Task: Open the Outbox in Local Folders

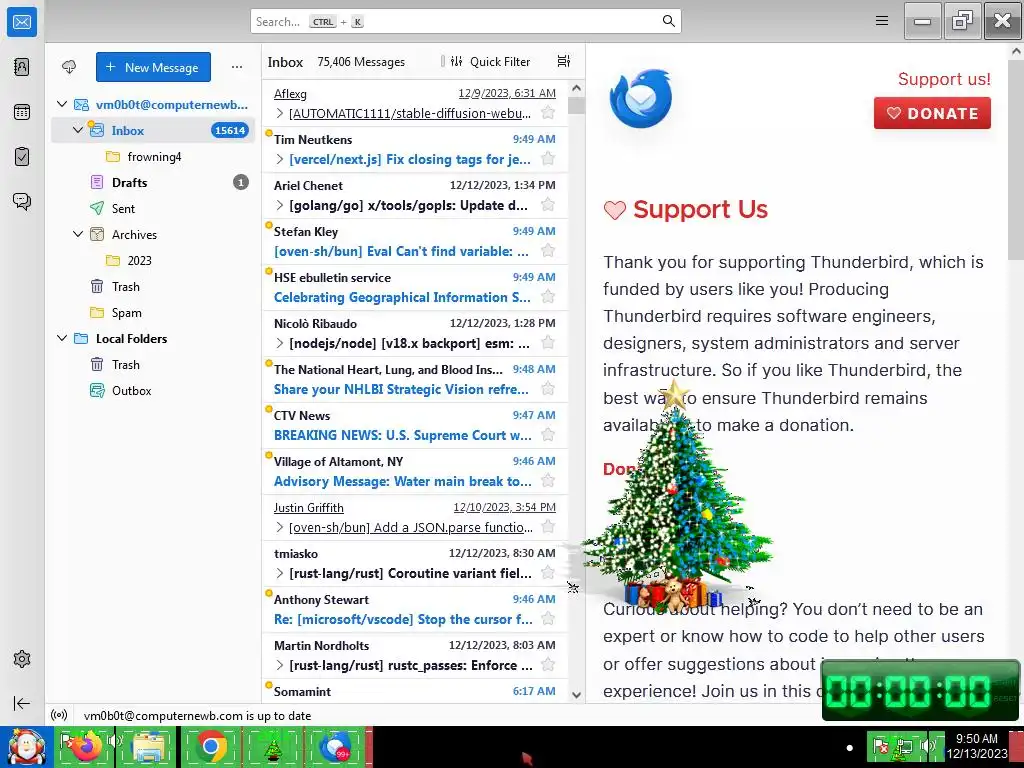Action: pyautogui.click(x=153, y=390)
